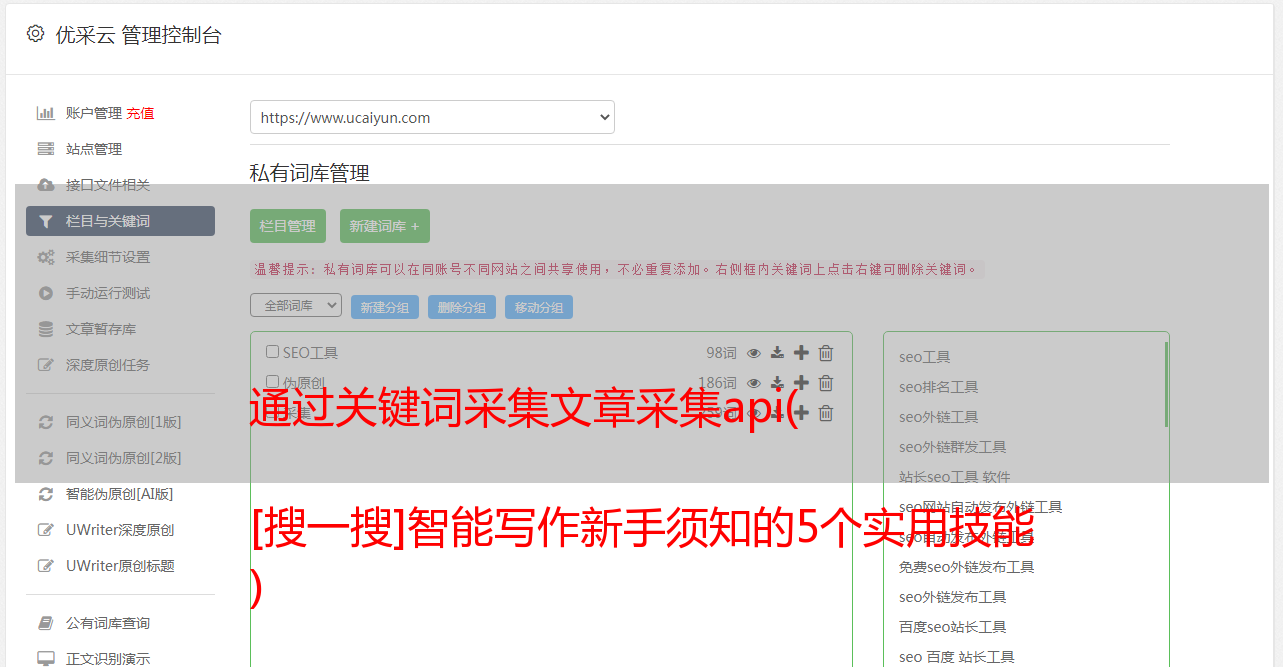Click the refresh icon for 同义词伪原创[1版]

pyautogui.click(x=46, y=422)
